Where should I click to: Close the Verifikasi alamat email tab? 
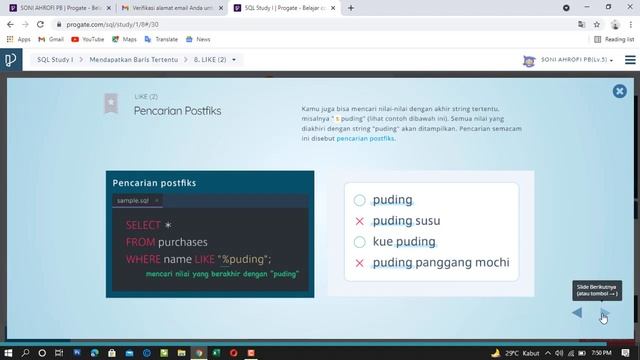tap(221, 8)
